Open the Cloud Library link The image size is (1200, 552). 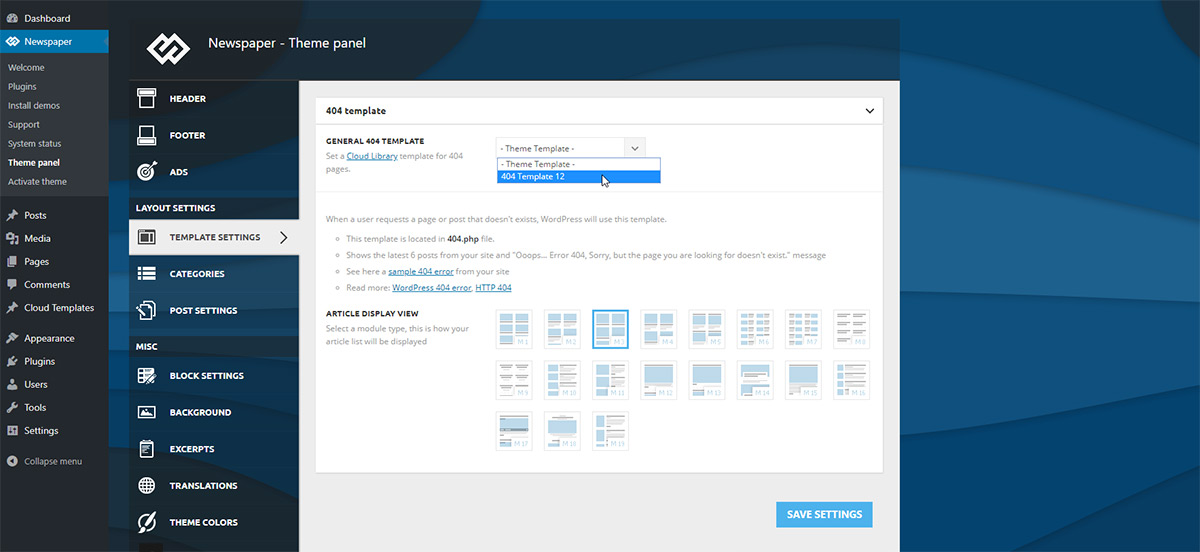tap(372, 157)
